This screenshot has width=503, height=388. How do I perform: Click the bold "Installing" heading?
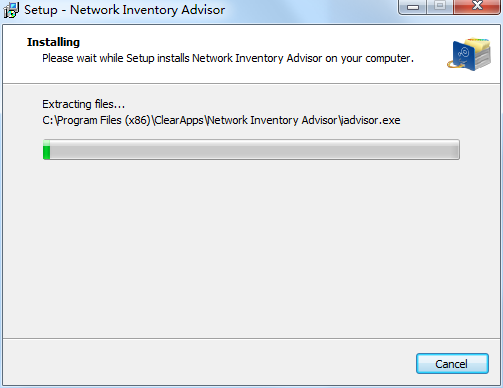53,42
